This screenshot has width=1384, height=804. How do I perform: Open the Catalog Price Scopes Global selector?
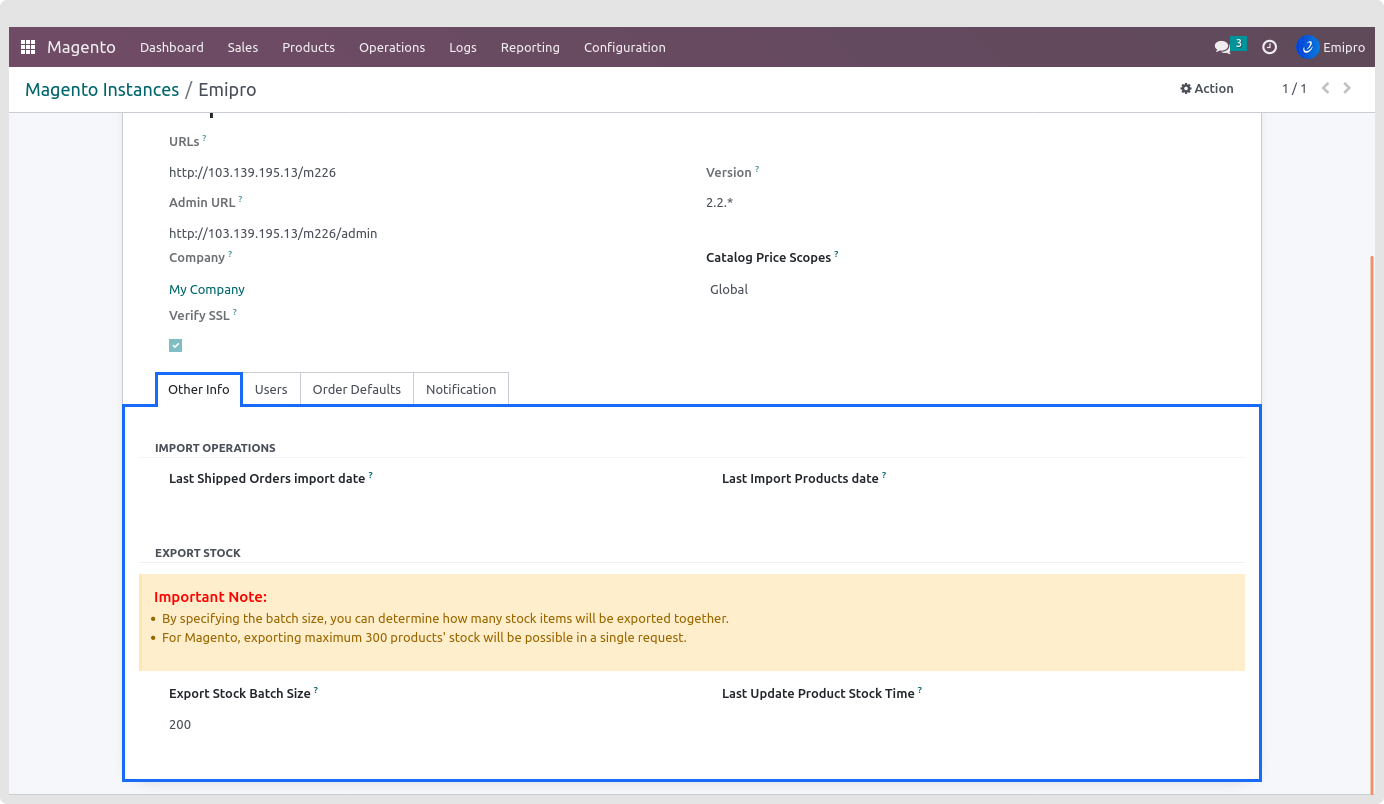(729, 289)
